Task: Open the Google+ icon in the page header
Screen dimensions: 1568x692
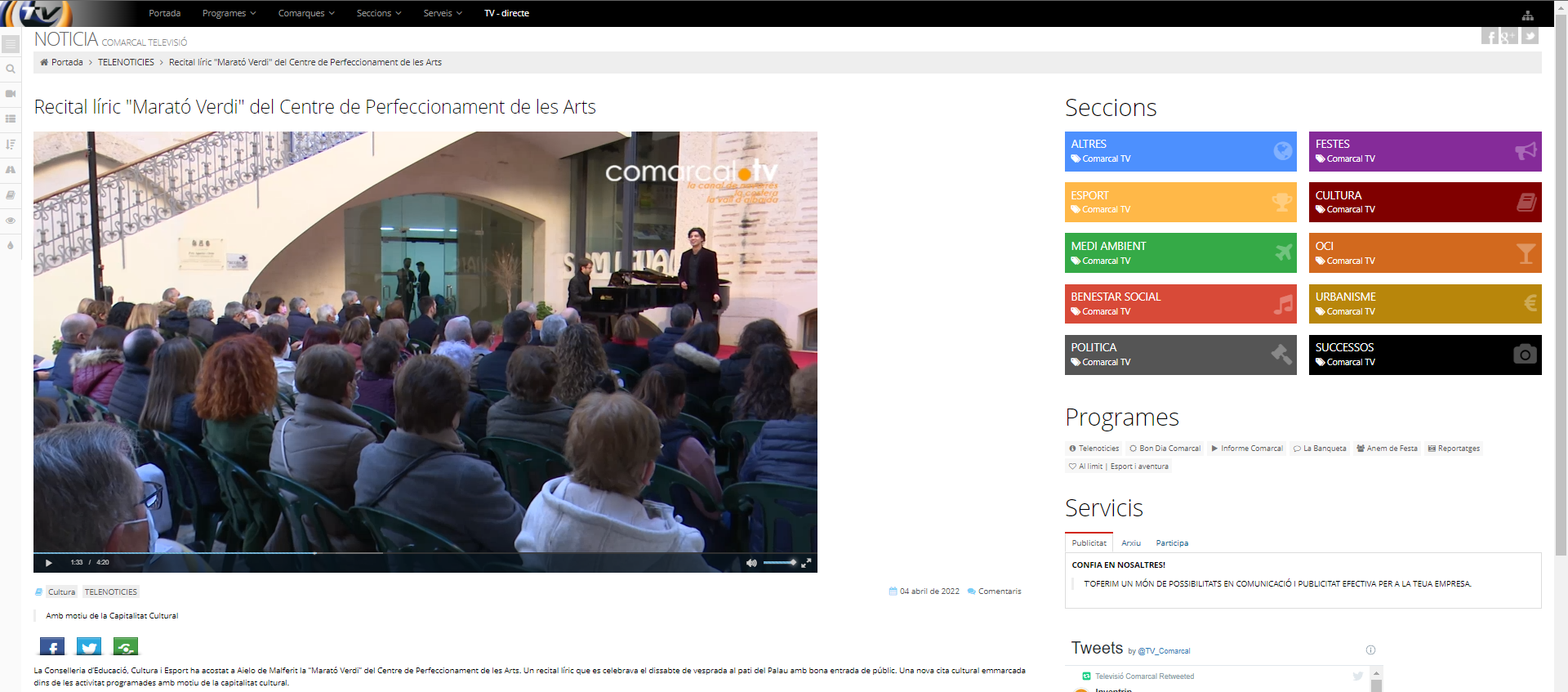Action: click(1508, 36)
